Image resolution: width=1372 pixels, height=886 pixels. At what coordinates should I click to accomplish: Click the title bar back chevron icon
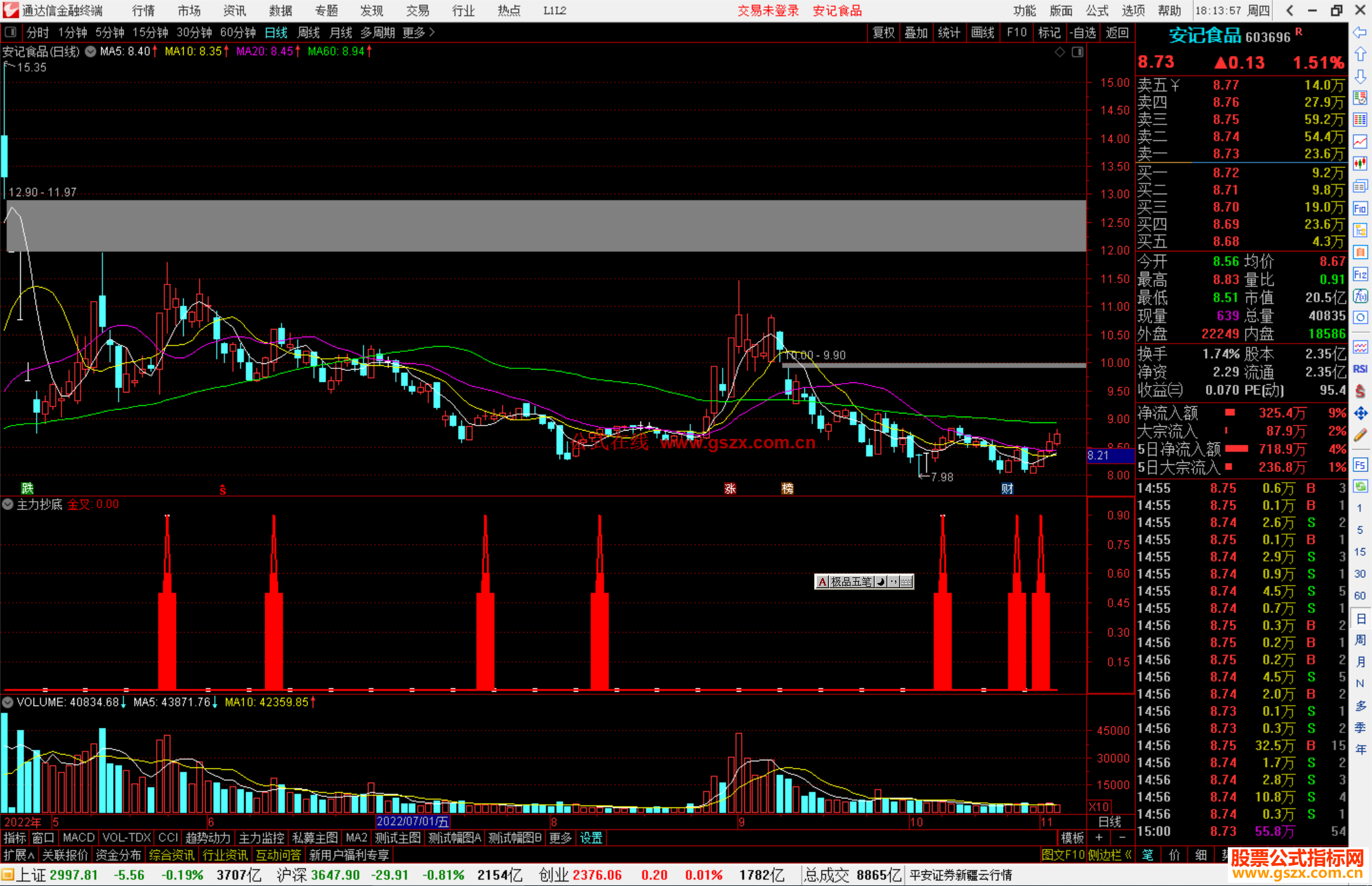pyautogui.click(x=1289, y=10)
